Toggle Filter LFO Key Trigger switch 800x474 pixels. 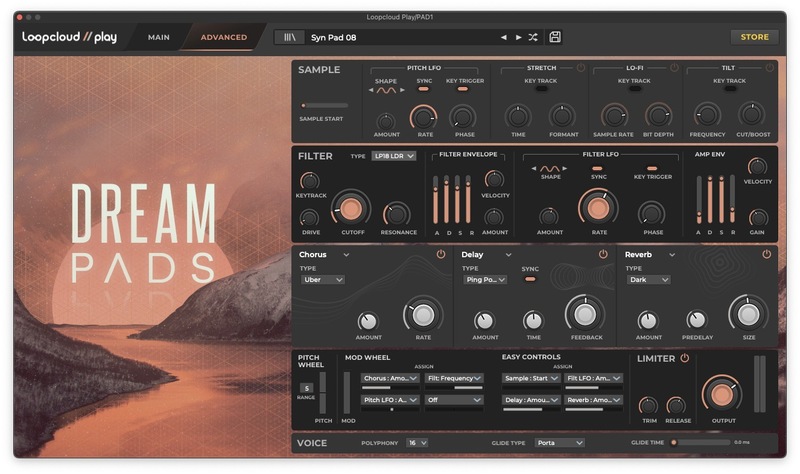pos(652,169)
